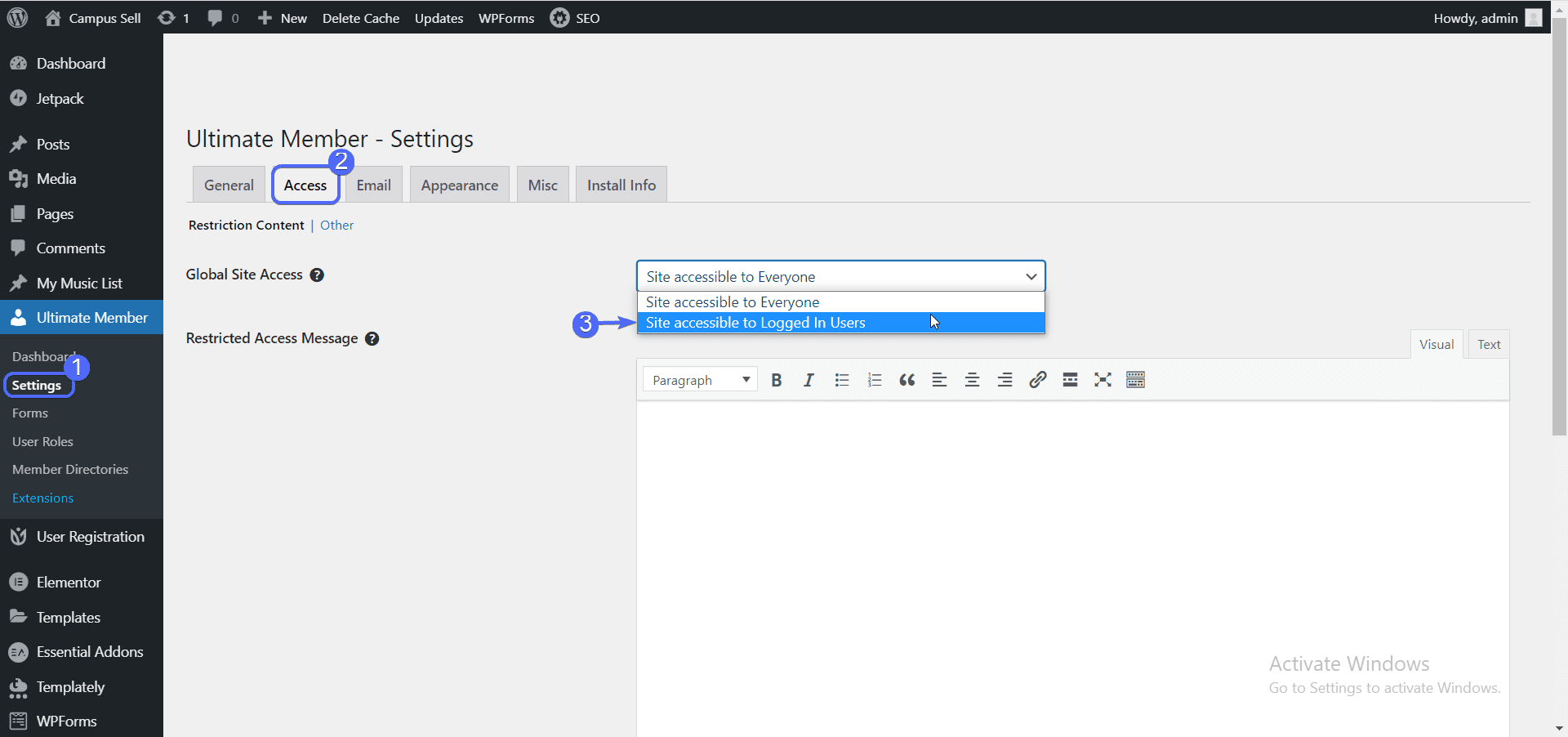Switch to the Email tab
The height and width of the screenshot is (737, 1568).
coord(374,185)
